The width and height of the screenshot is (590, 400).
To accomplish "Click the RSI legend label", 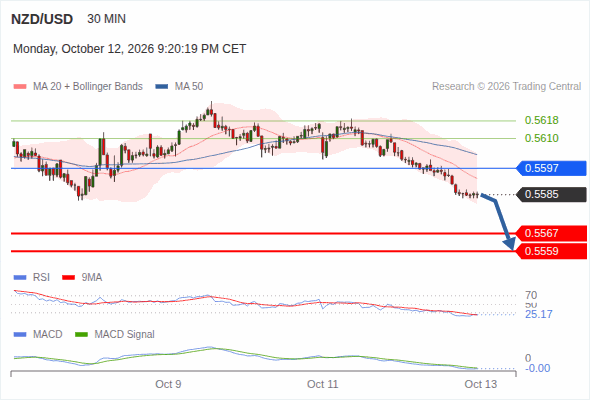I will click(41, 278).
